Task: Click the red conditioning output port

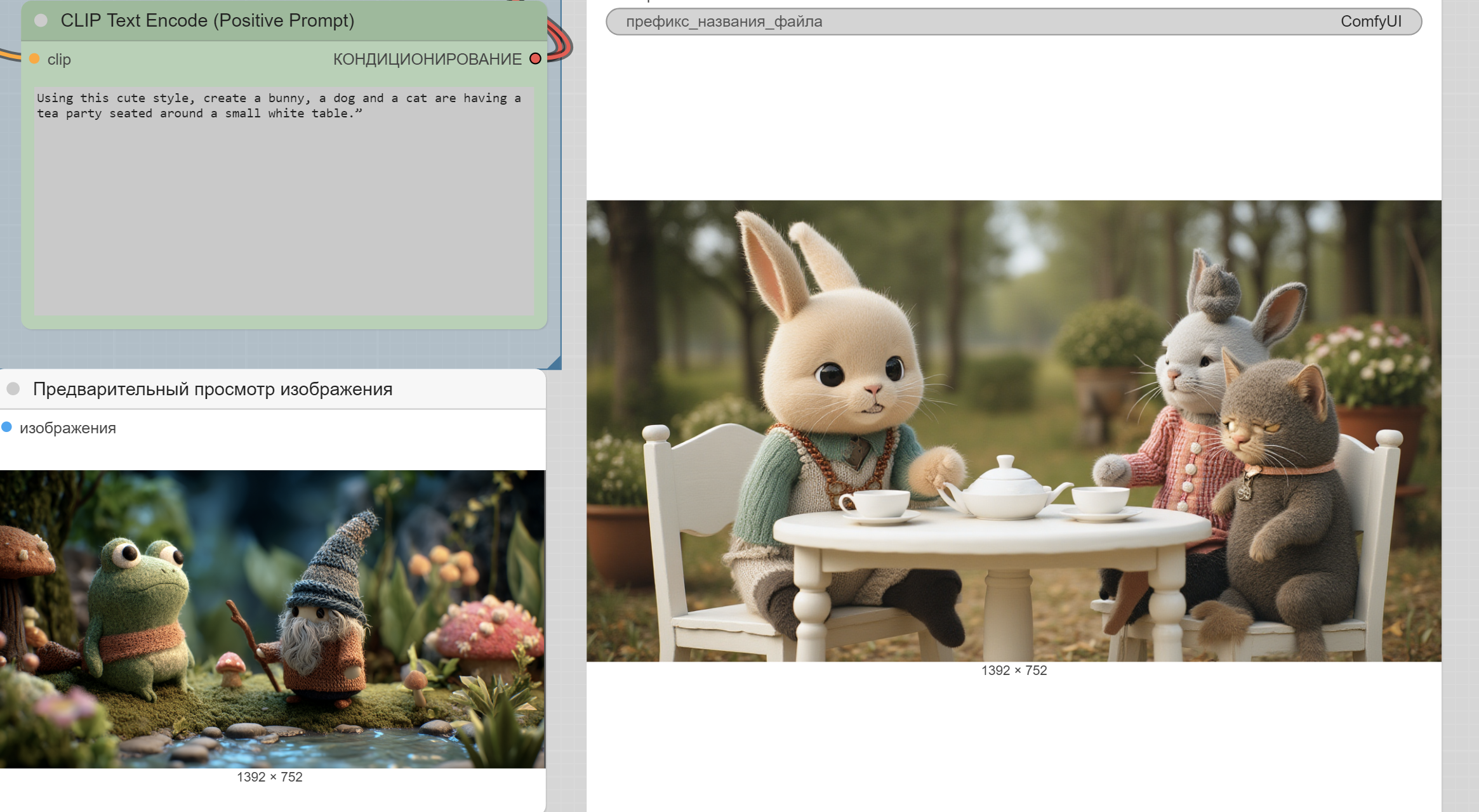Action: click(535, 59)
